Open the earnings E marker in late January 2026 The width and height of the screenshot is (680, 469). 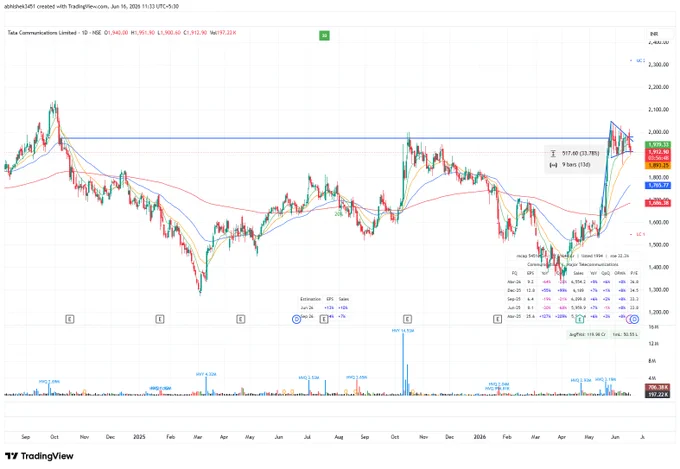coord(497,319)
